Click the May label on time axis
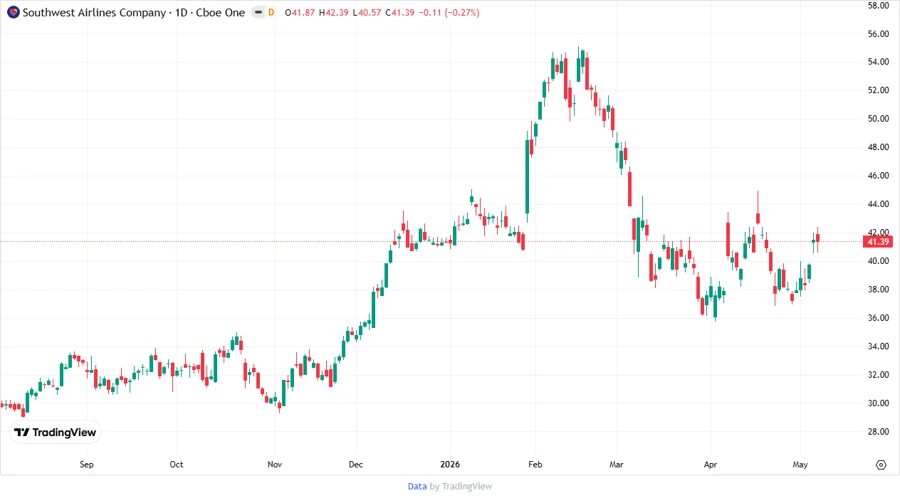 [x=800, y=464]
